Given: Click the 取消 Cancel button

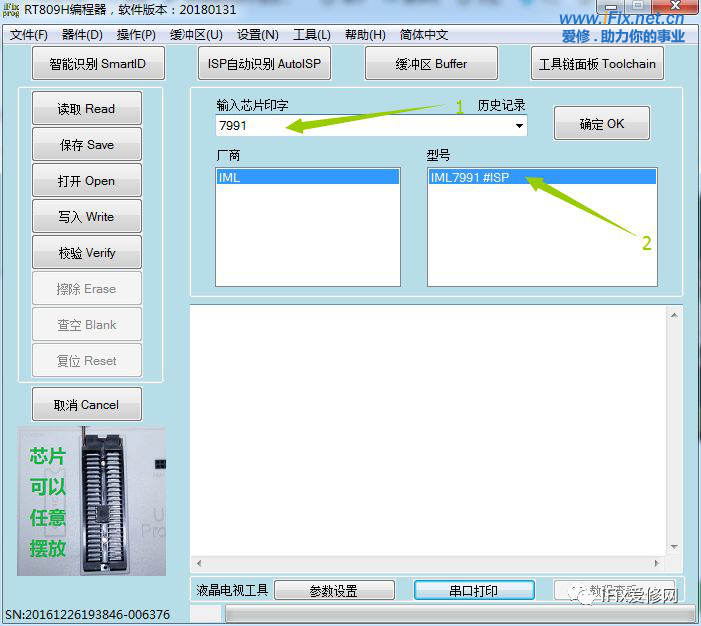Looking at the screenshot, I should pyautogui.click(x=87, y=405).
